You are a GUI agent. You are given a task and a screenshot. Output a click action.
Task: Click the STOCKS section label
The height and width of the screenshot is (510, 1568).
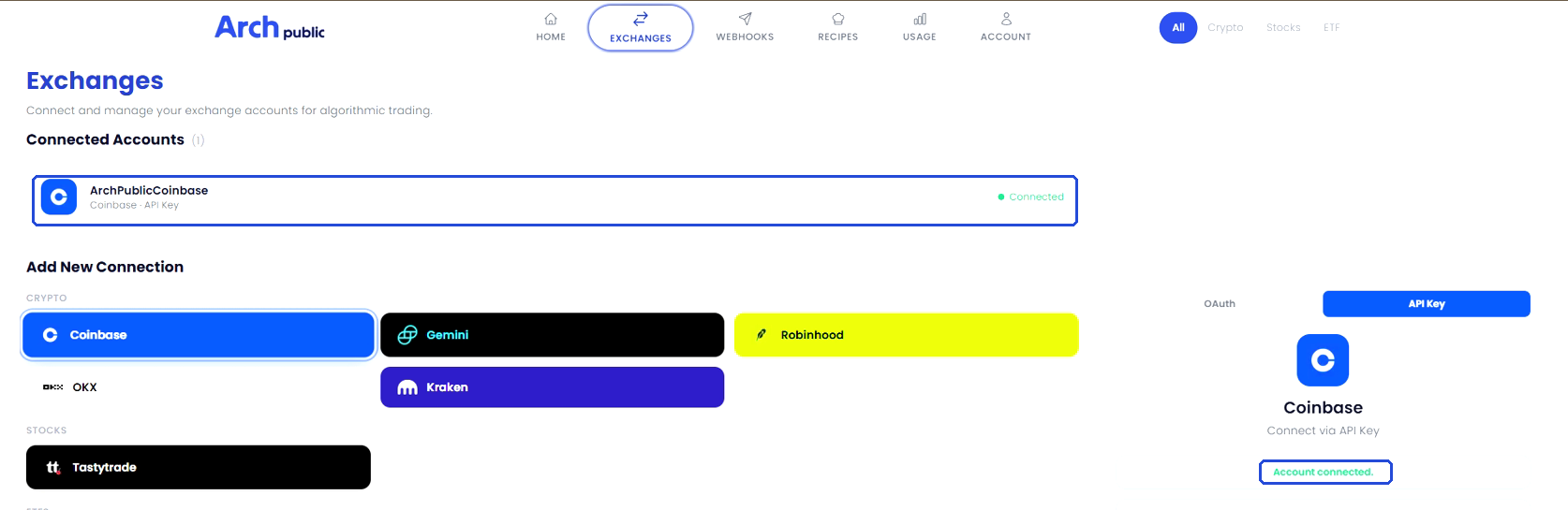pos(47,431)
